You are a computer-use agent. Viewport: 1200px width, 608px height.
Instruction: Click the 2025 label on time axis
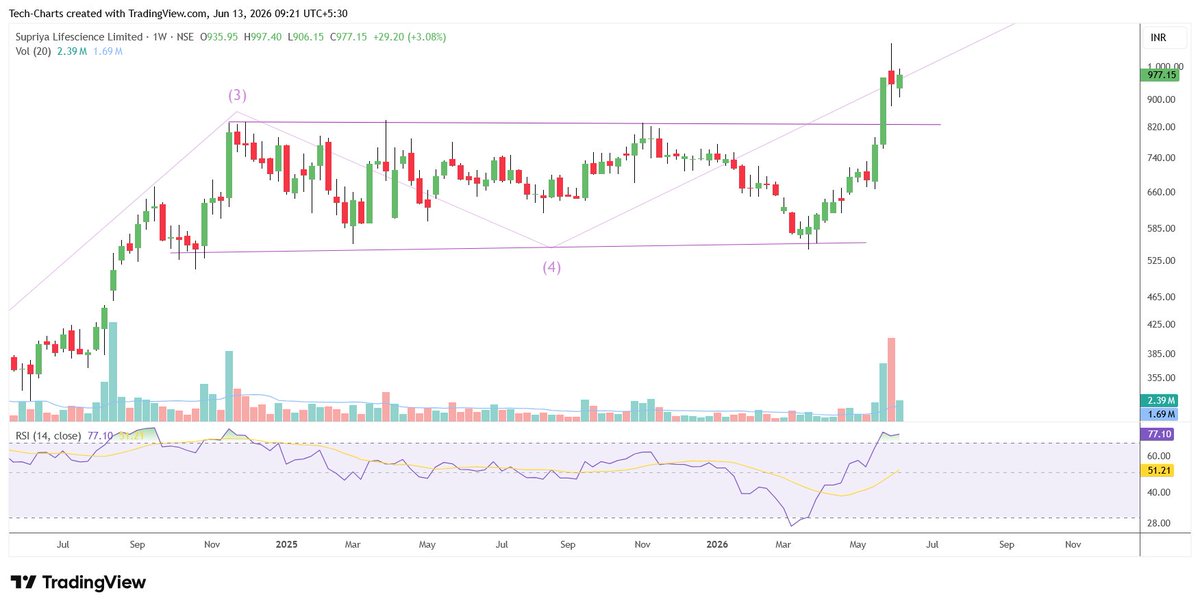(287, 545)
